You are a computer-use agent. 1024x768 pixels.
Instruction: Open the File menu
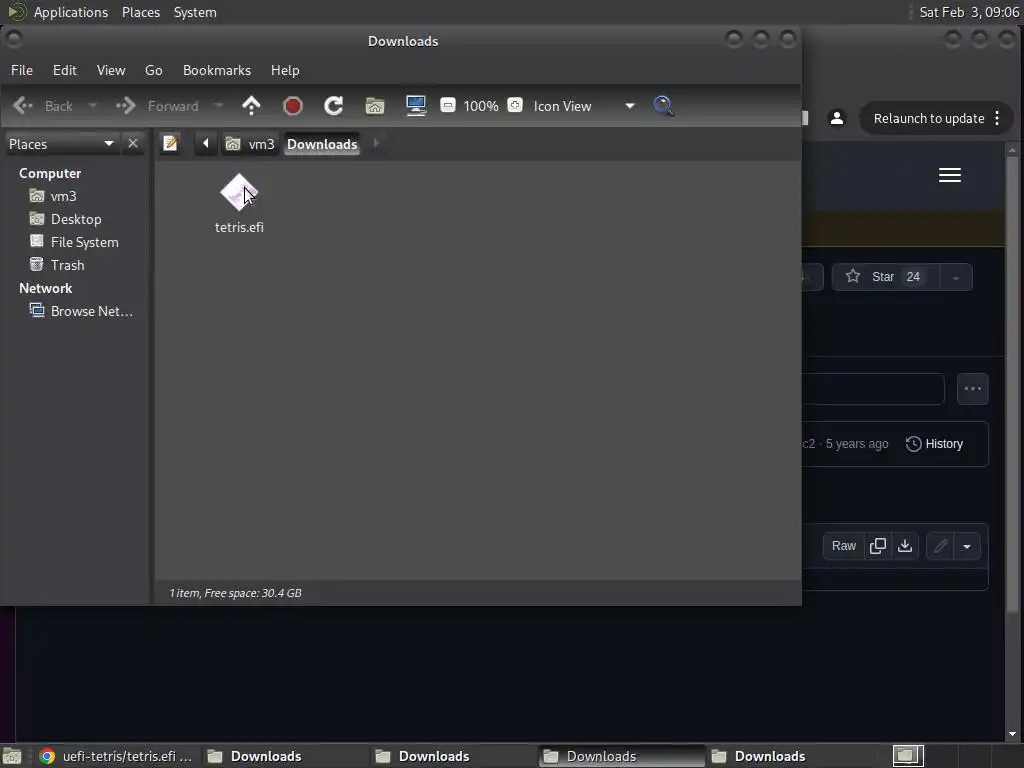coord(22,71)
